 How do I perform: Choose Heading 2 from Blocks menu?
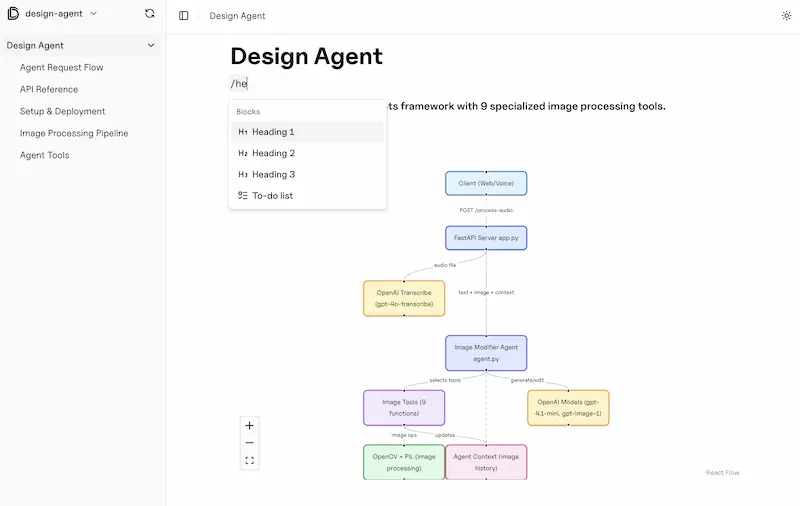[x=307, y=153]
